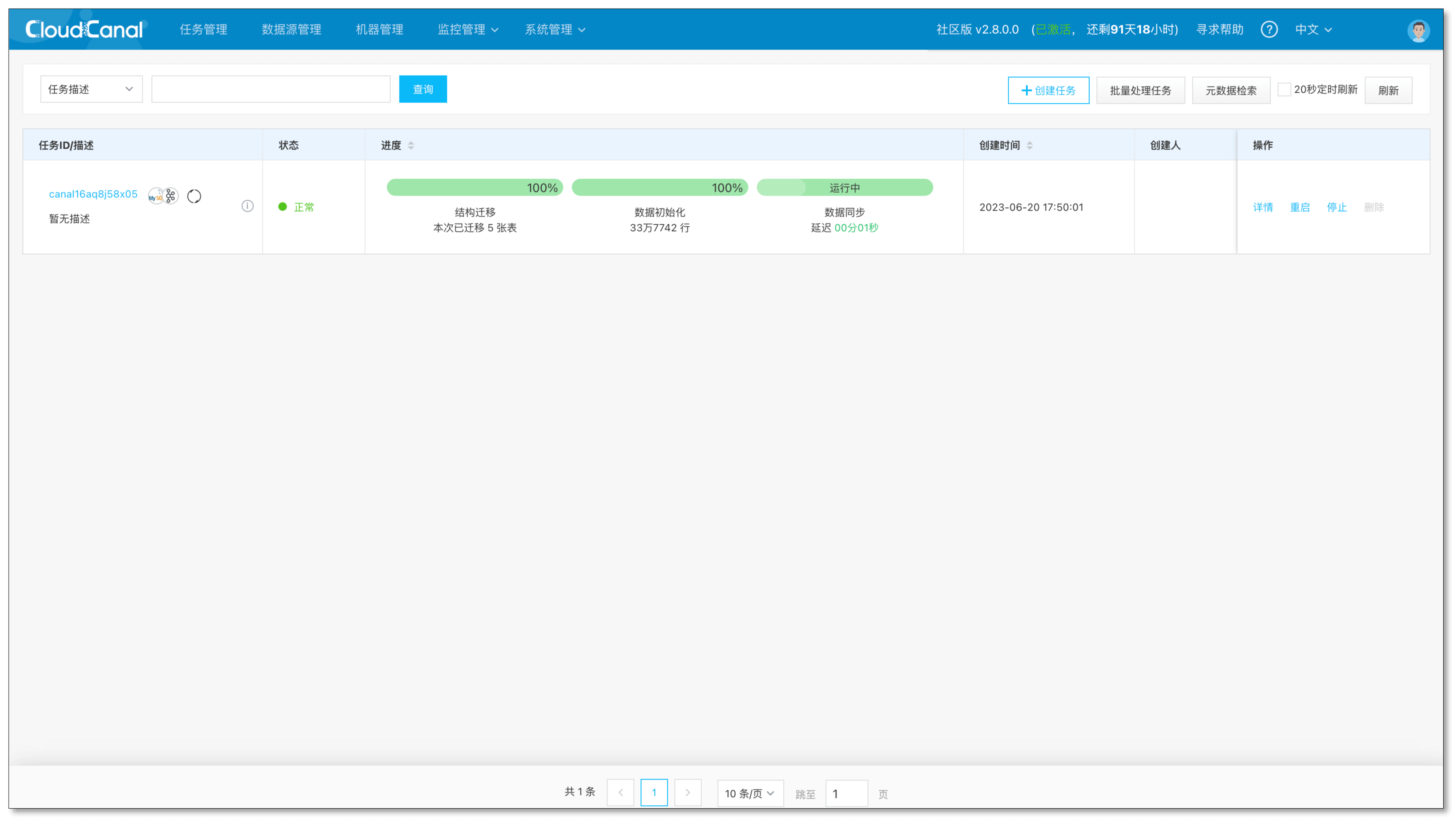This screenshot has width=1456, height=821.
Task: Click the create task button
Action: tap(1048, 91)
